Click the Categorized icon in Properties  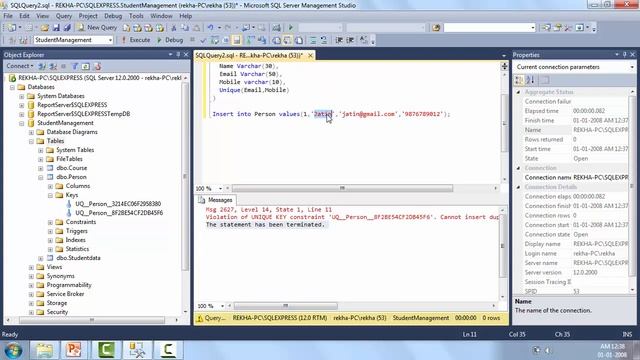point(519,80)
